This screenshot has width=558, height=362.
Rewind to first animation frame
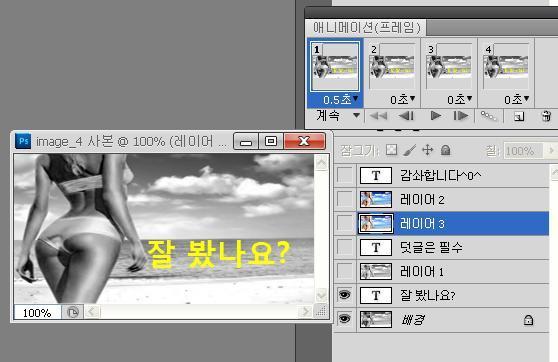(x=378, y=116)
